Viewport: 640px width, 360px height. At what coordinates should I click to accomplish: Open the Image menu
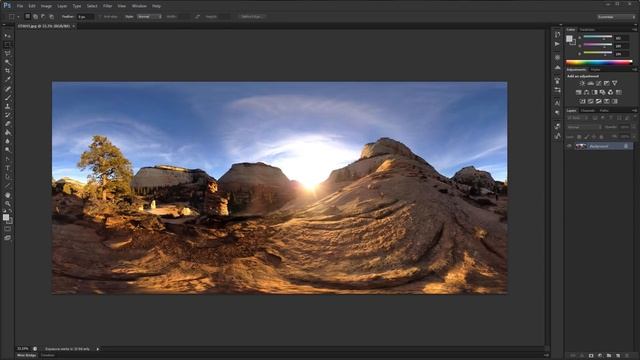[x=46, y=6]
